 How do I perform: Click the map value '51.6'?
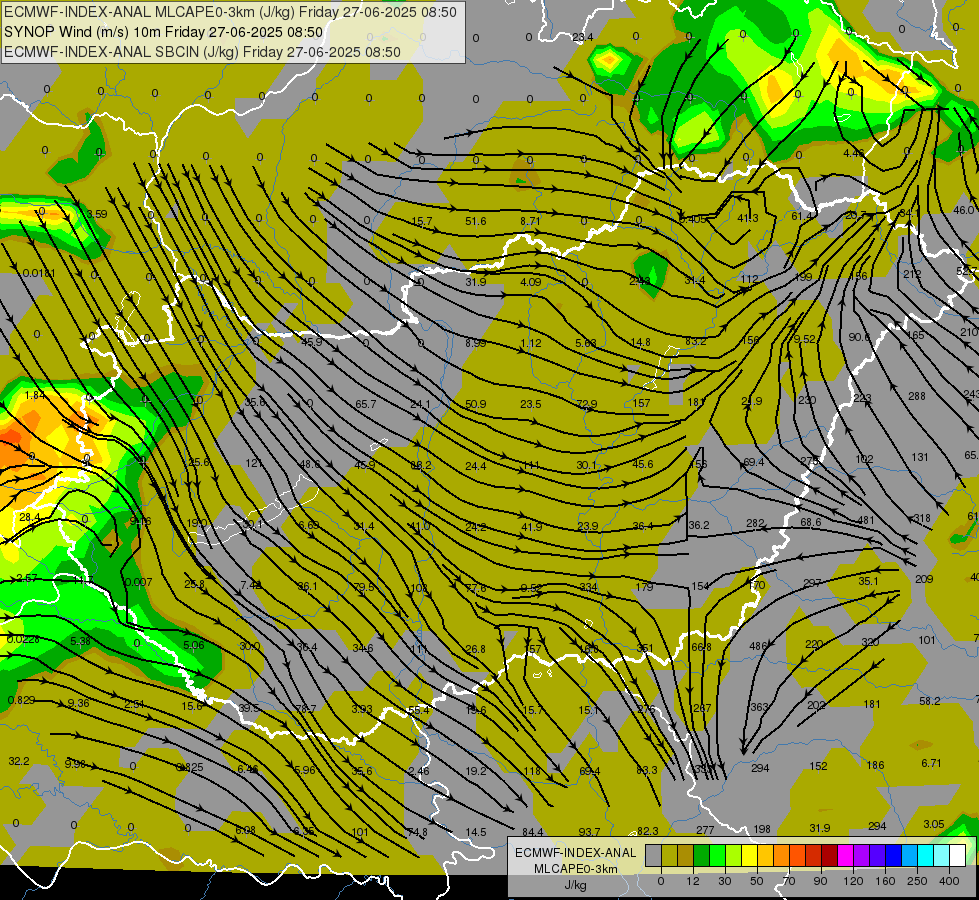[x=476, y=221]
